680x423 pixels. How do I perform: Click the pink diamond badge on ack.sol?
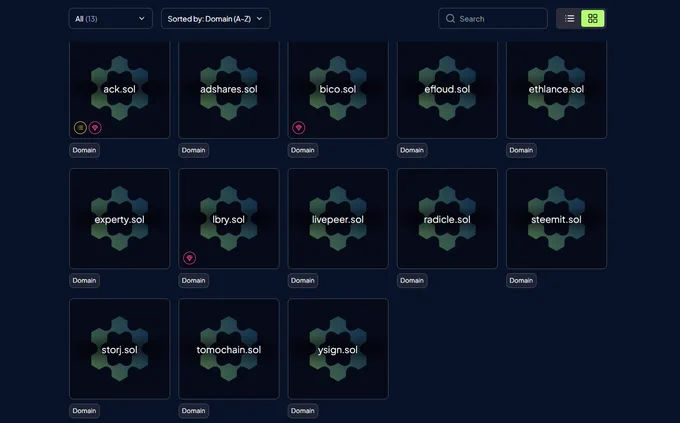pos(95,128)
